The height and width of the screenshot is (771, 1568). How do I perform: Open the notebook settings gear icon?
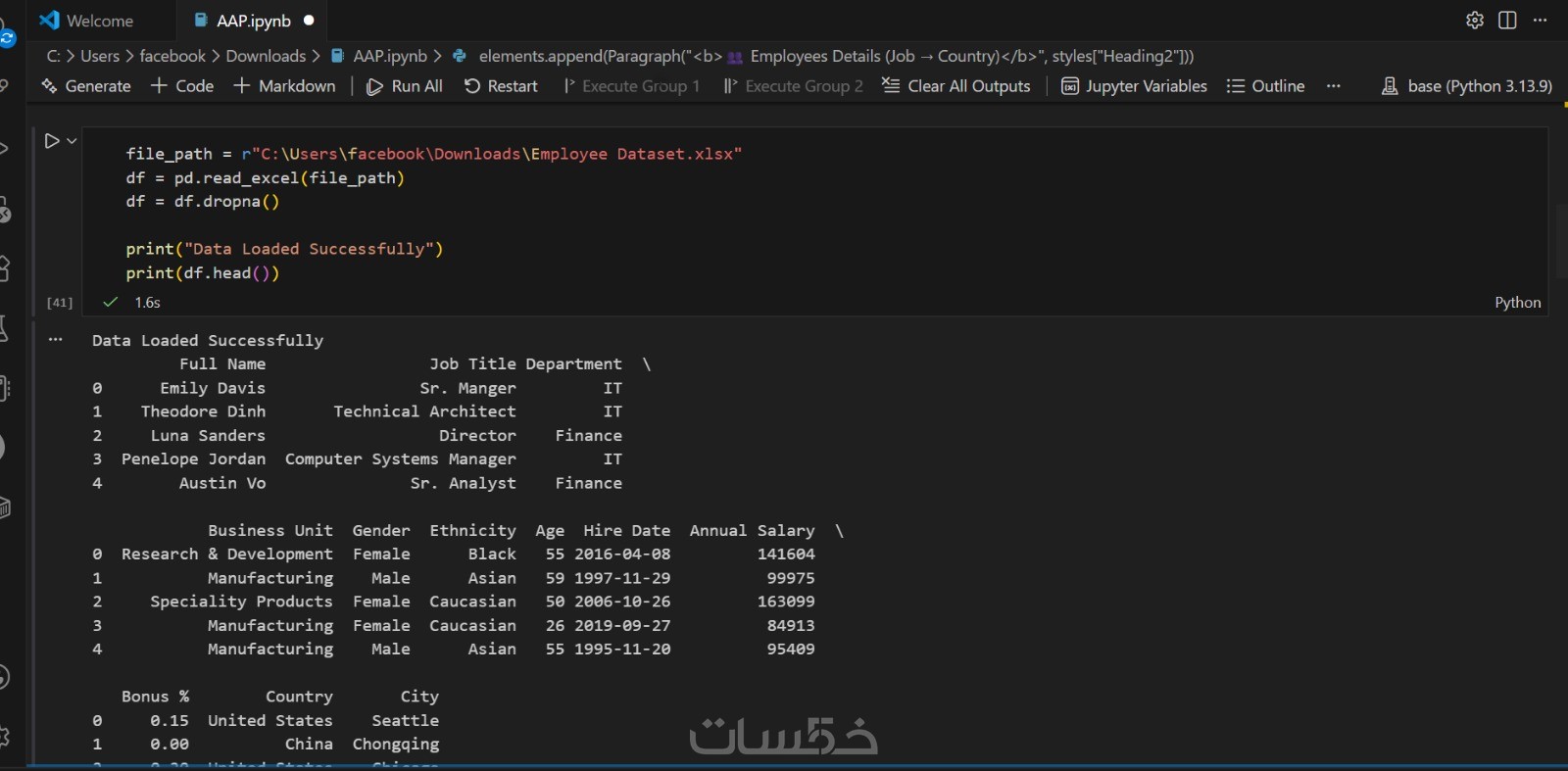tap(1475, 21)
